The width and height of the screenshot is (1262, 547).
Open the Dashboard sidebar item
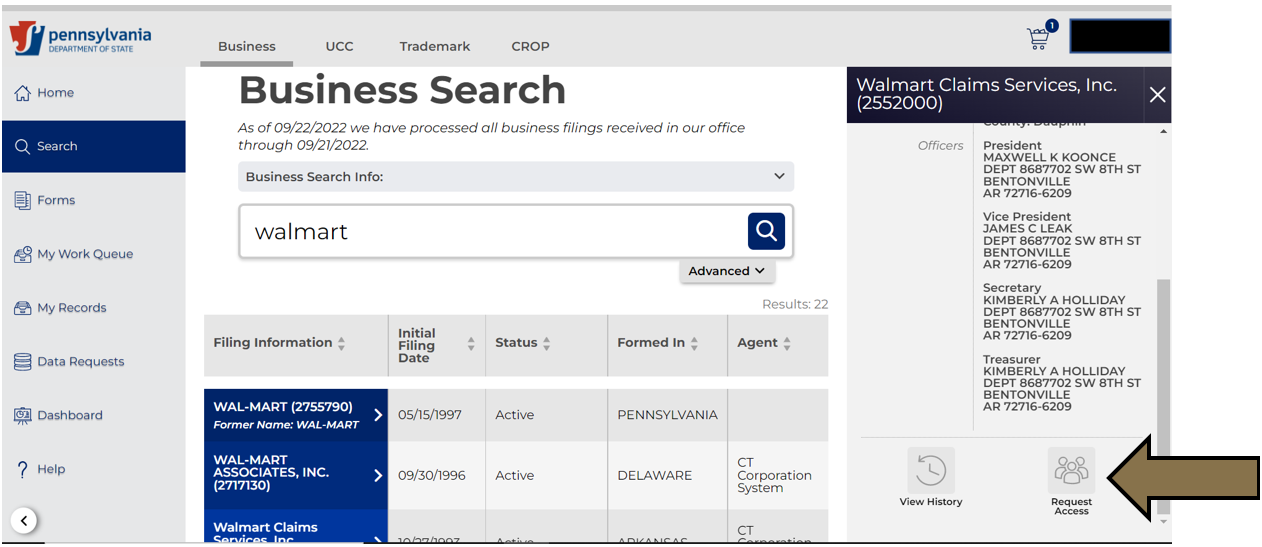coord(69,415)
